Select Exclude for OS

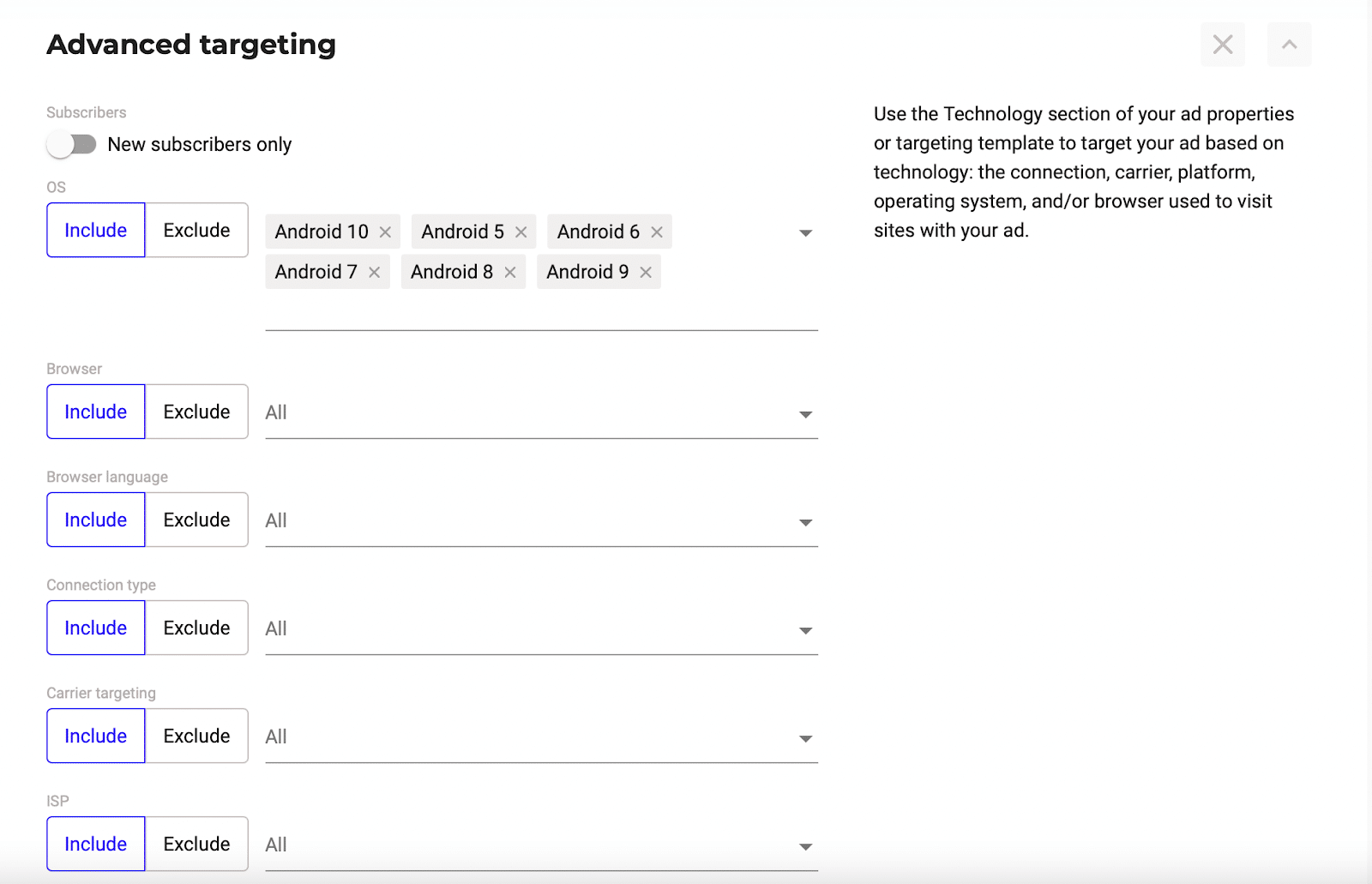[196, 230]
